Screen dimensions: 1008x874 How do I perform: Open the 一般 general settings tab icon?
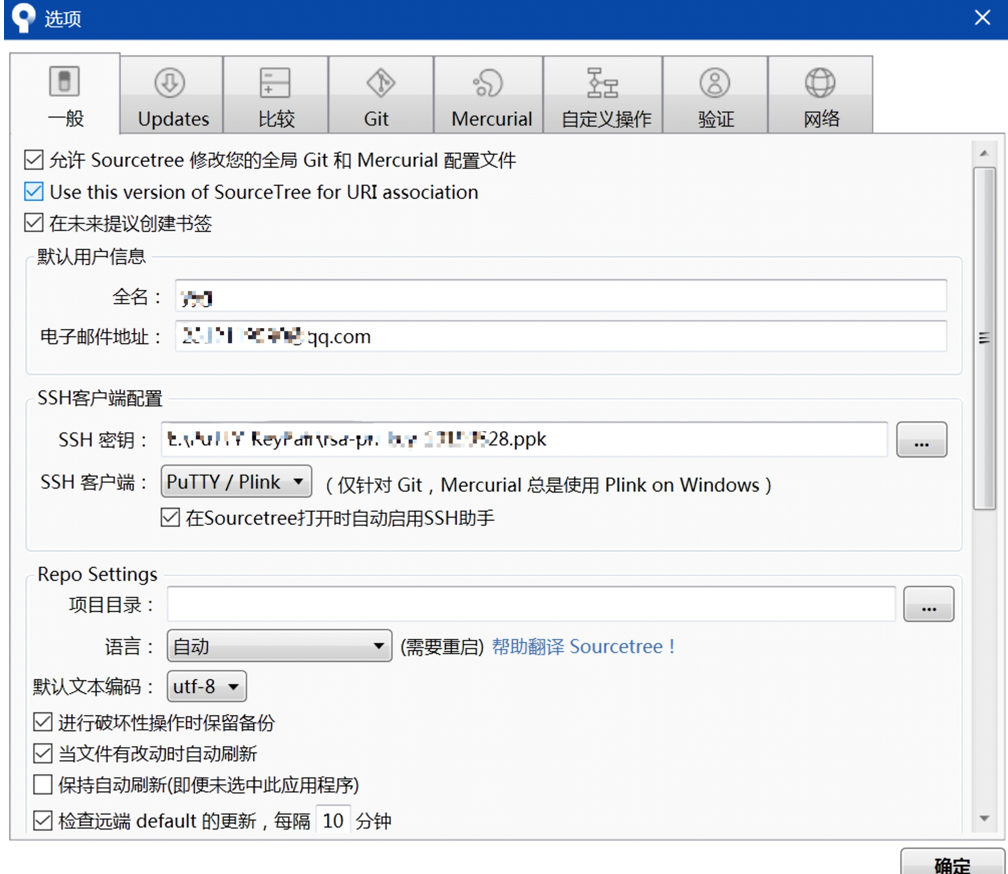64,82
